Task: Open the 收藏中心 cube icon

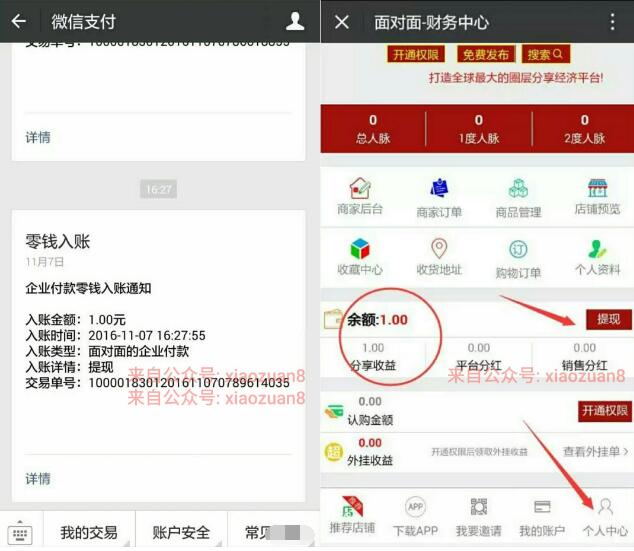Action: tap(360, 248)
